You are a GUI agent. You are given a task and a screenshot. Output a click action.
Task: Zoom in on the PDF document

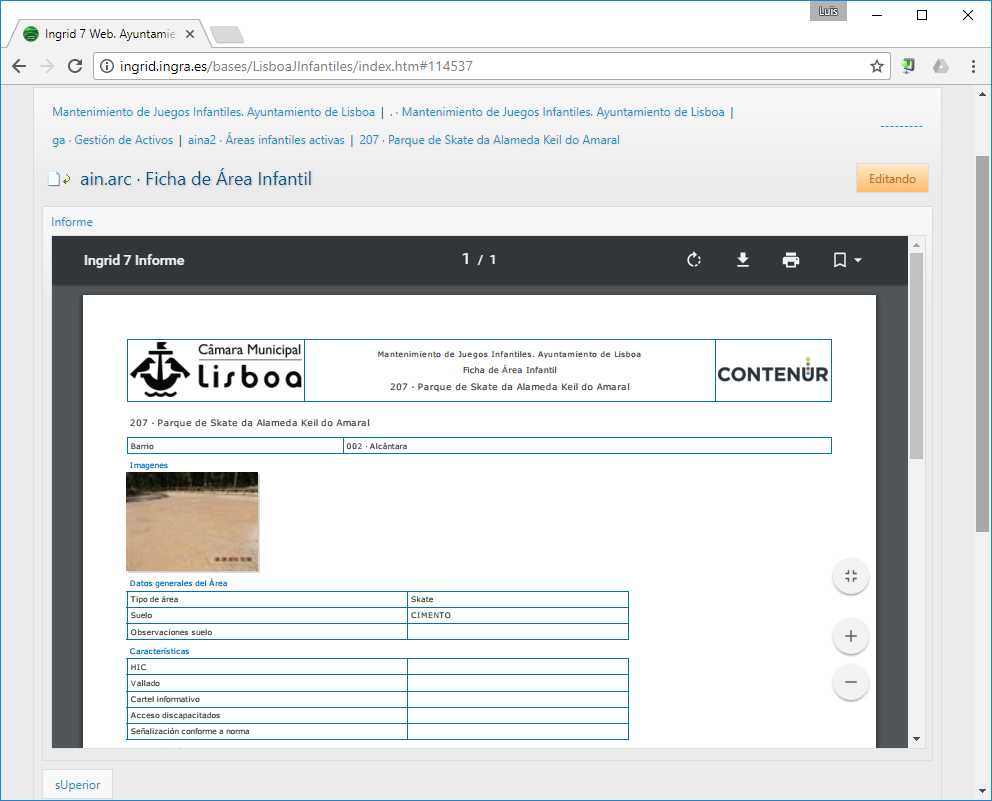(x=851, y=636)
